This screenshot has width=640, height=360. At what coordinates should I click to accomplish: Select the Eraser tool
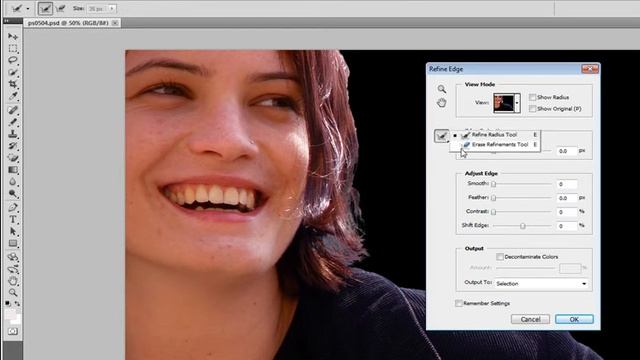[13, 158]
